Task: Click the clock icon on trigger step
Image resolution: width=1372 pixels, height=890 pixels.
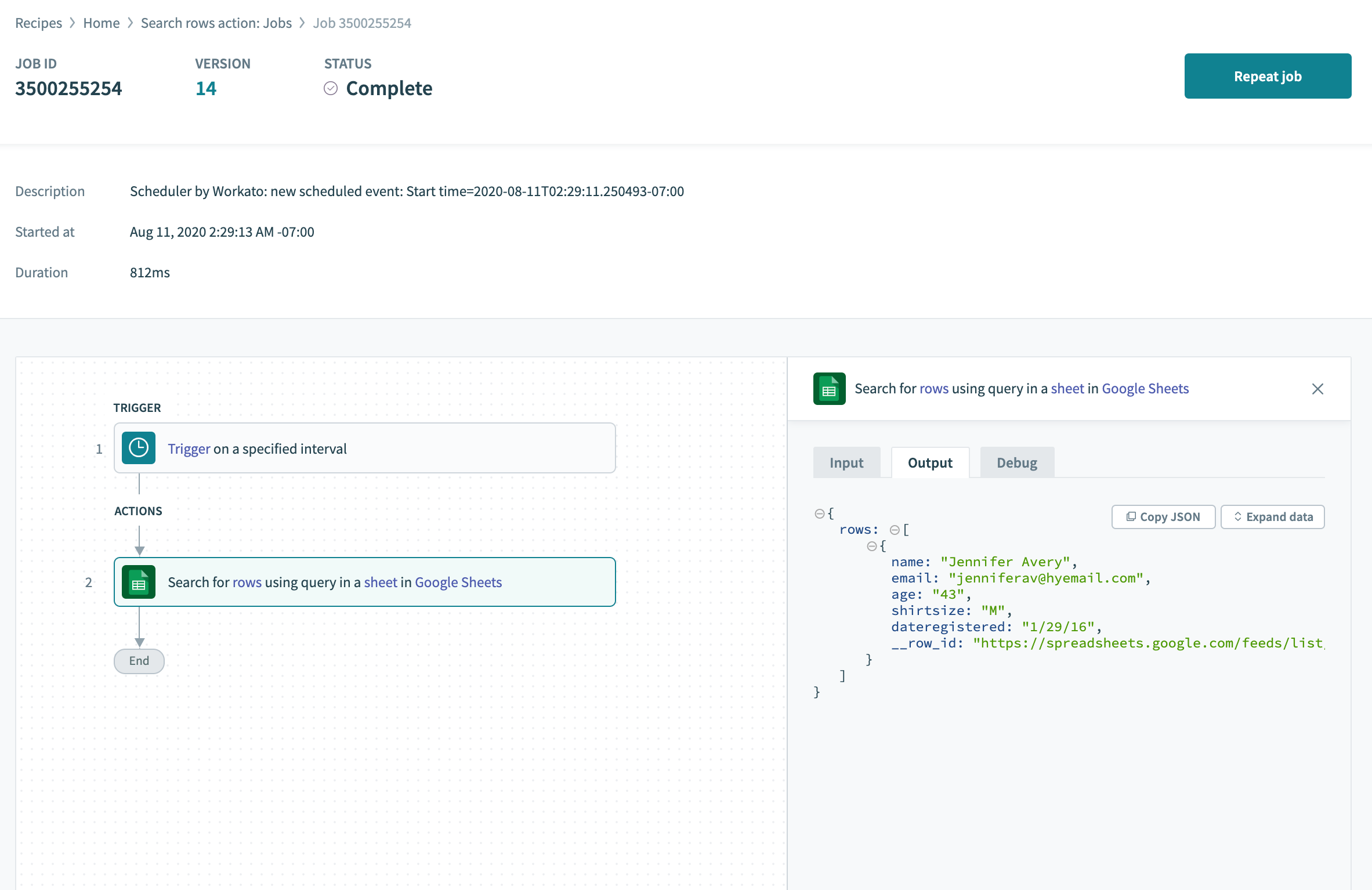Action: pos(138,448)
